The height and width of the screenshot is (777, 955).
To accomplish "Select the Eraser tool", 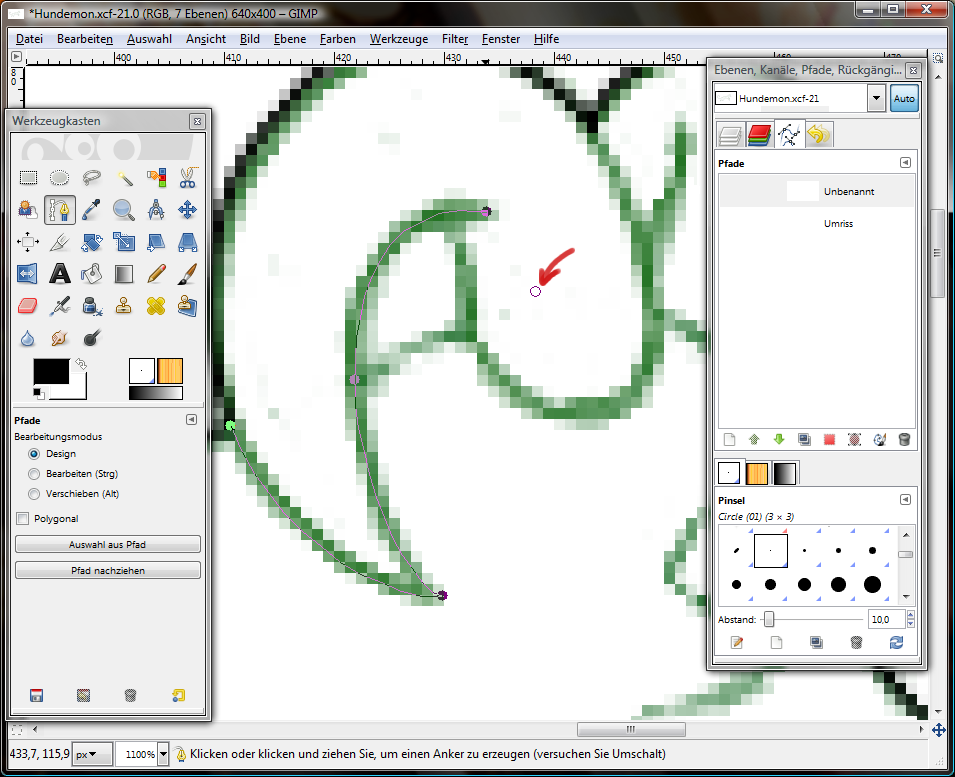I will click(x=28, y=306).
